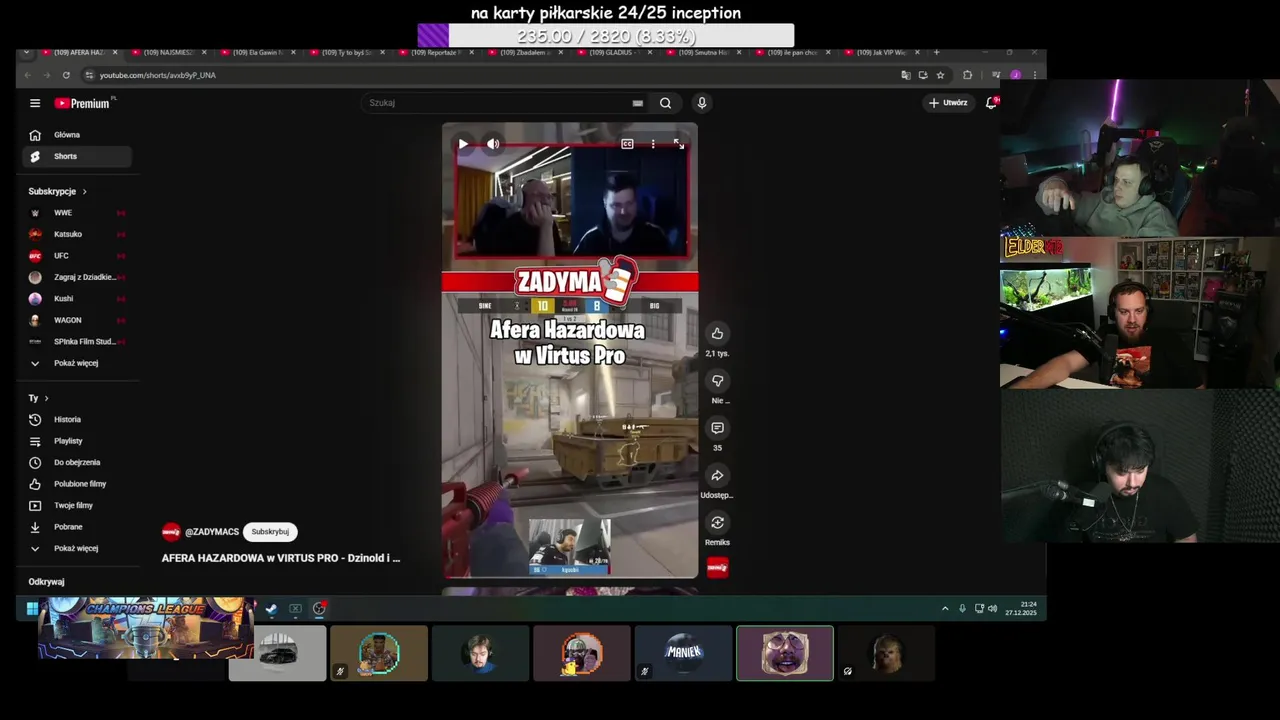
Task: Open Do obejrzenia watch later
Action: coord(77,463)
